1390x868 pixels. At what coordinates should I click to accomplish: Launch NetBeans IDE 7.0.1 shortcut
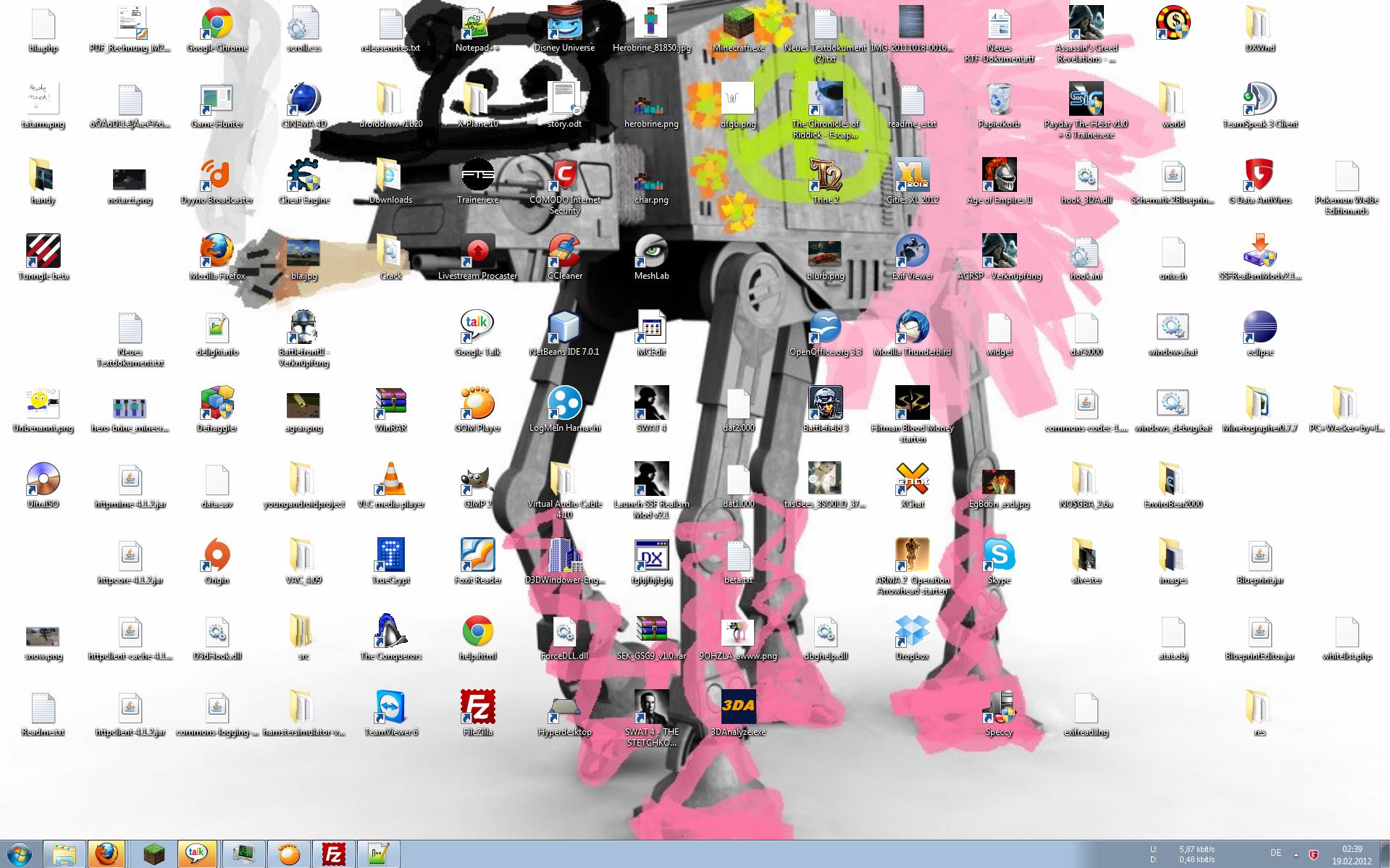(564, 334)
